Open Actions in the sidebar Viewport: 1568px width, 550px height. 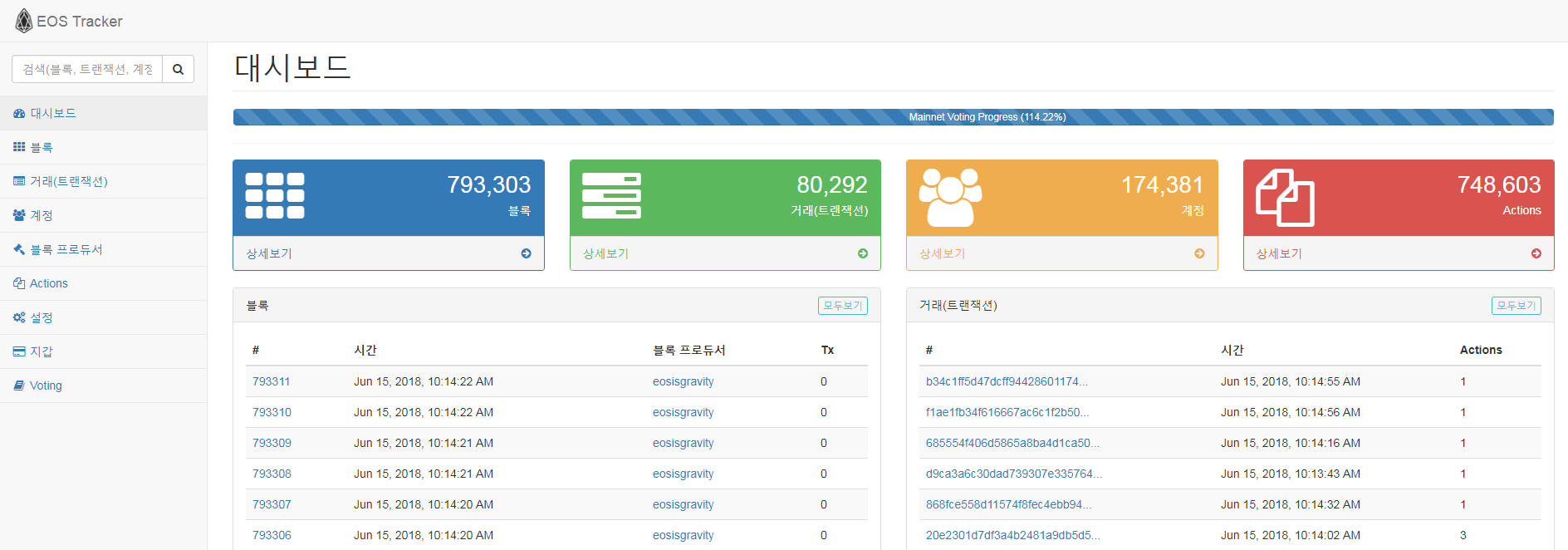103,283
